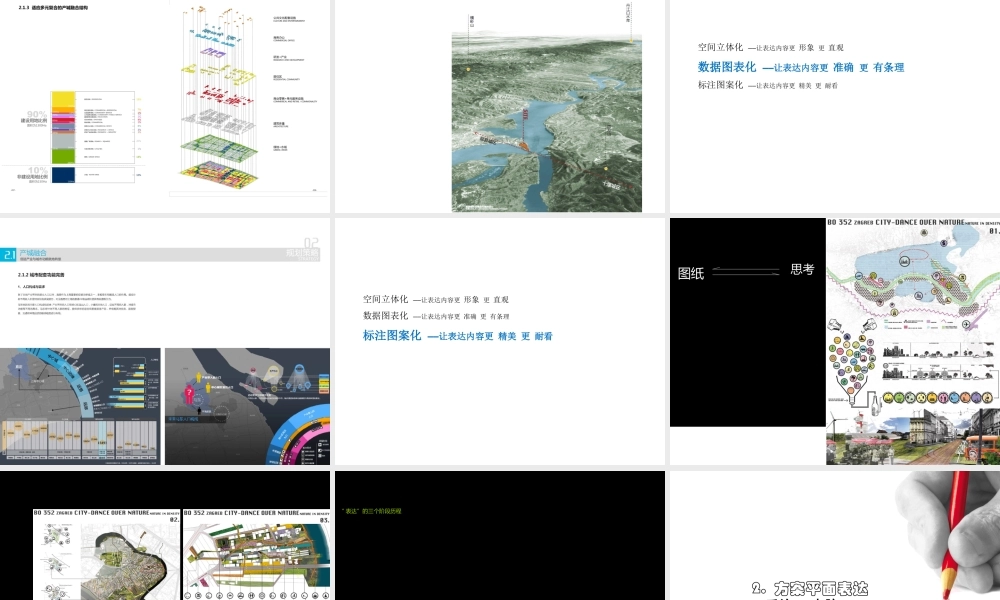Click the 图纸 label on the black panel
The image size is (1000, 600).
tap(691, 273)
